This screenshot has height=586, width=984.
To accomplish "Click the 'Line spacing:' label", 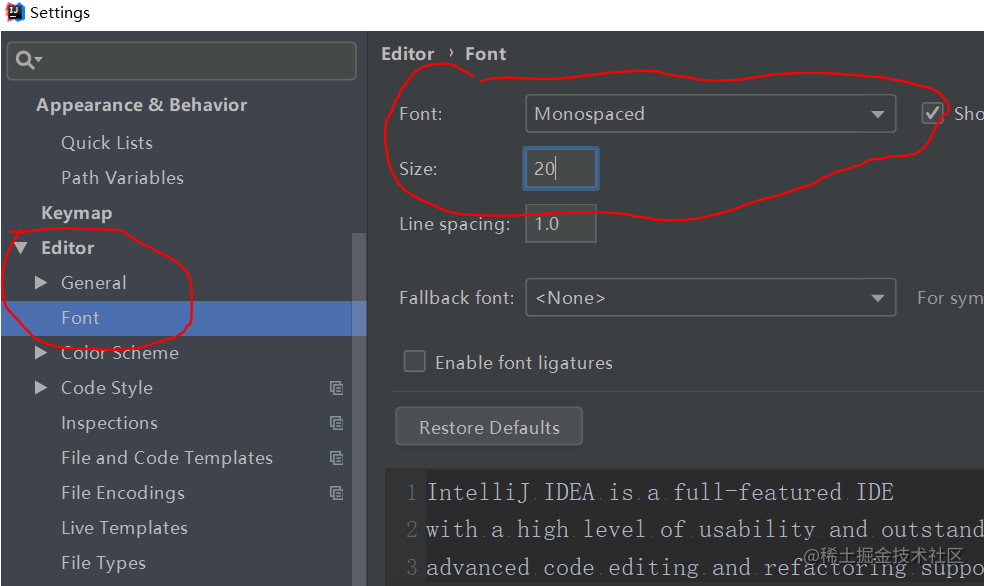I will [455, 224].
